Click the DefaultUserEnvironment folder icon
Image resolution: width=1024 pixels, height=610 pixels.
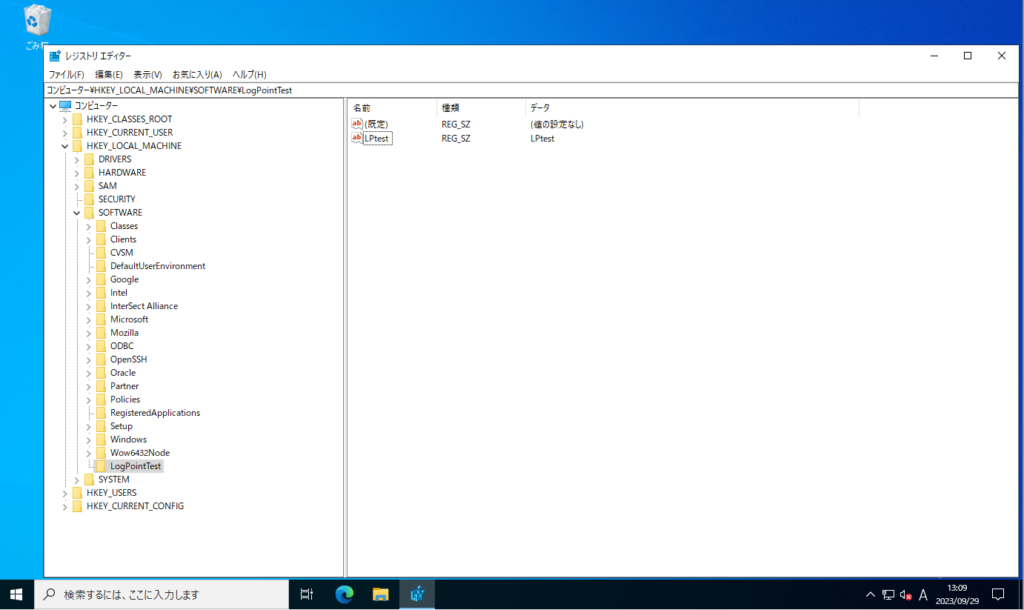point(101,266)
